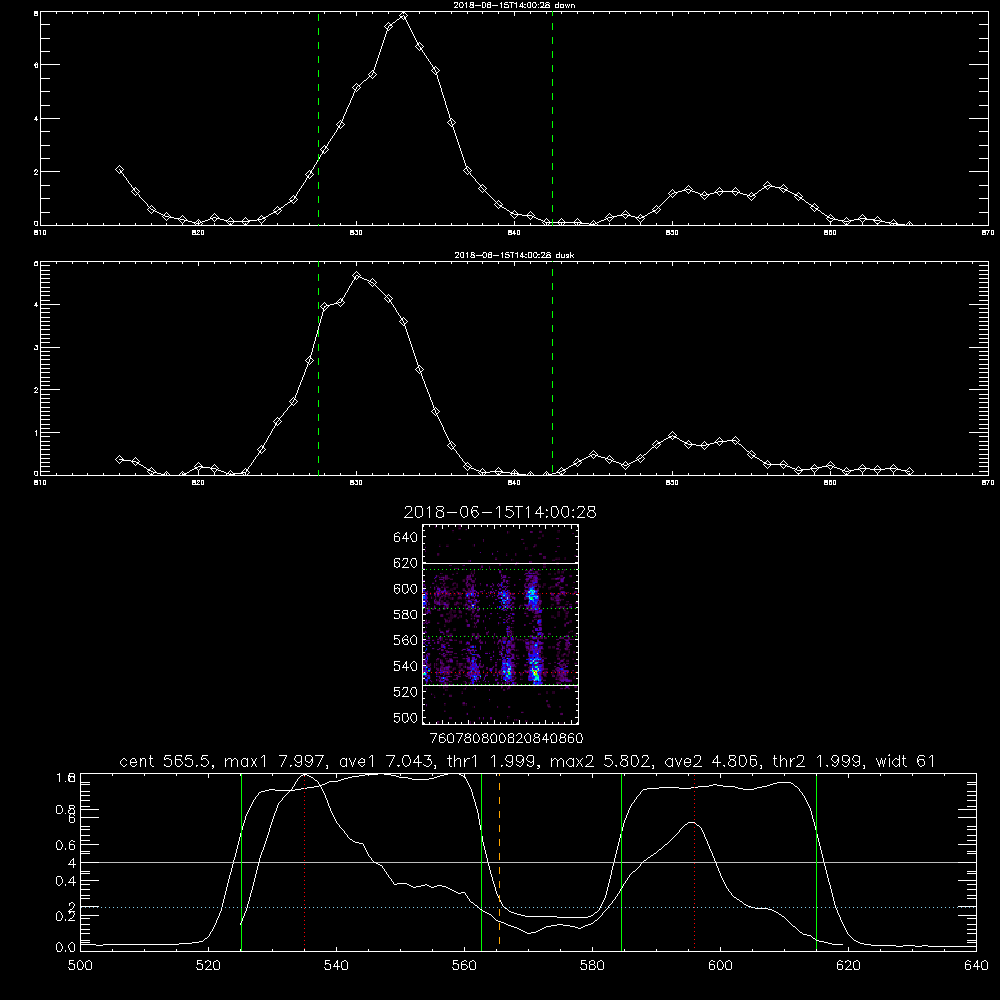Click the x-axis tick labels below the spectral image

[x=506, y=738]
